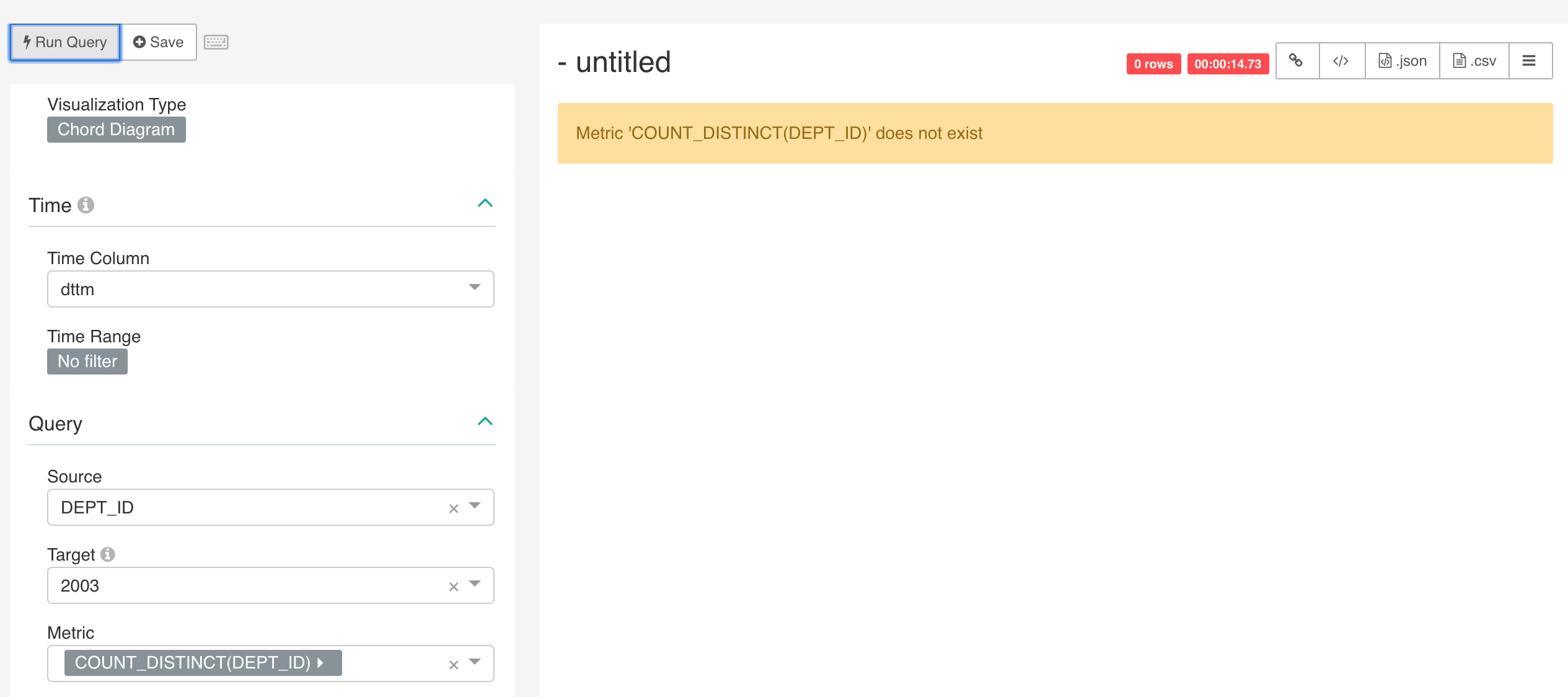
Task: Collapse the Query section chevron
Action: (485, 422)
